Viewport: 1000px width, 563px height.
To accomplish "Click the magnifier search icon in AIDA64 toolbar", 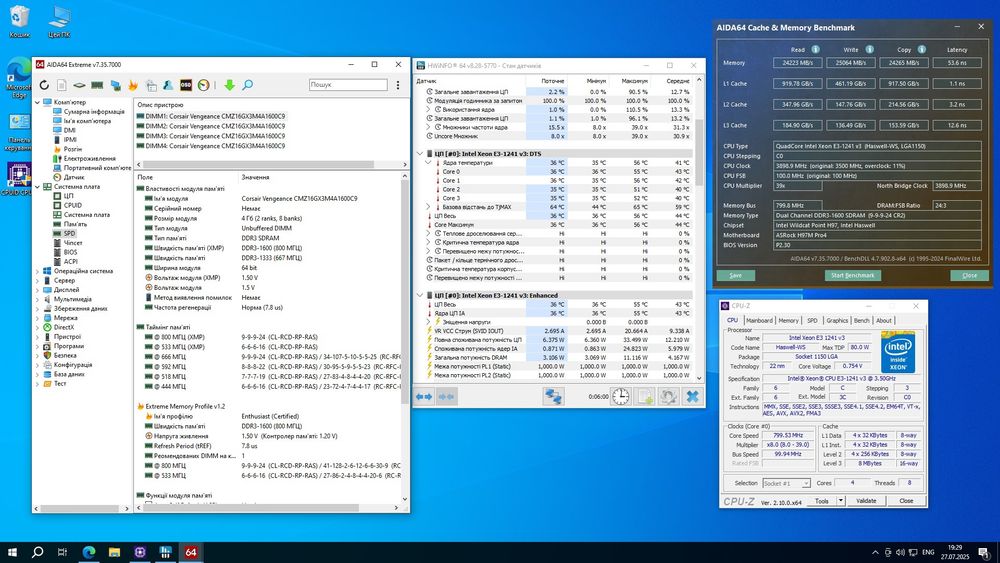I will click(x=247, y=85).
